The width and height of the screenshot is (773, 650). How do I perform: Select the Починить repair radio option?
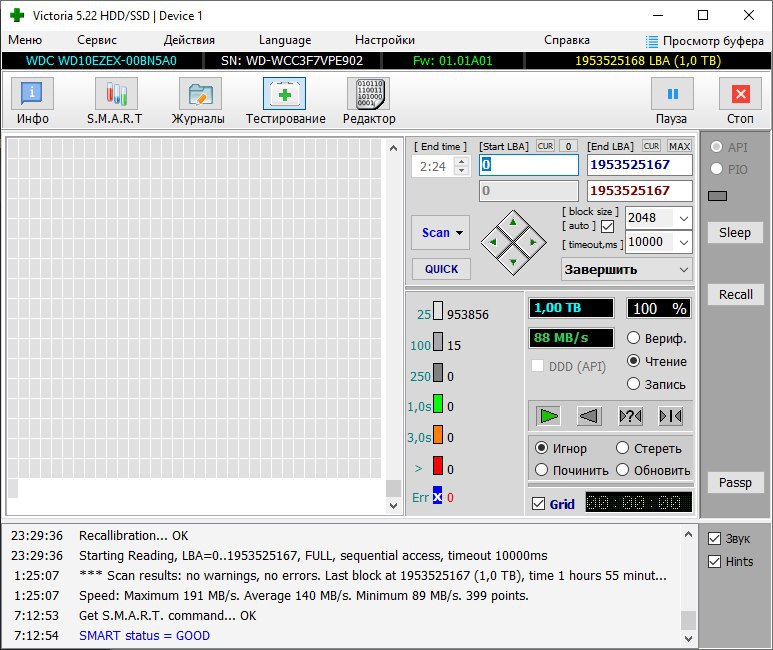[541, 469]
